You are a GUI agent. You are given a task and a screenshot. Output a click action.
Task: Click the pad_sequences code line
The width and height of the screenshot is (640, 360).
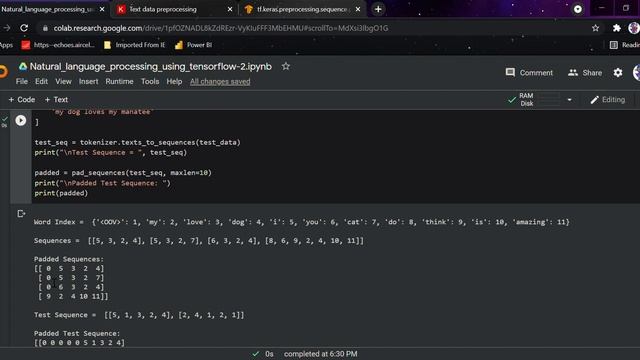coord(123,173)
